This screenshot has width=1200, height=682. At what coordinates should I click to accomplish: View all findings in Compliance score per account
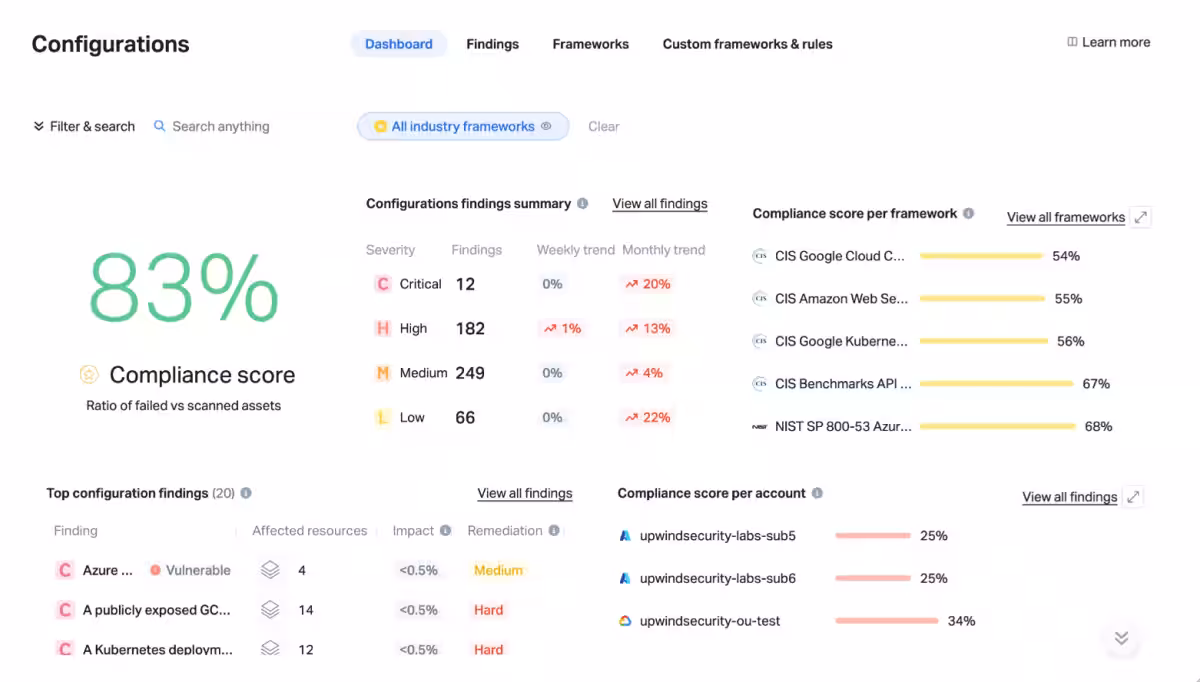point(1069,497)
